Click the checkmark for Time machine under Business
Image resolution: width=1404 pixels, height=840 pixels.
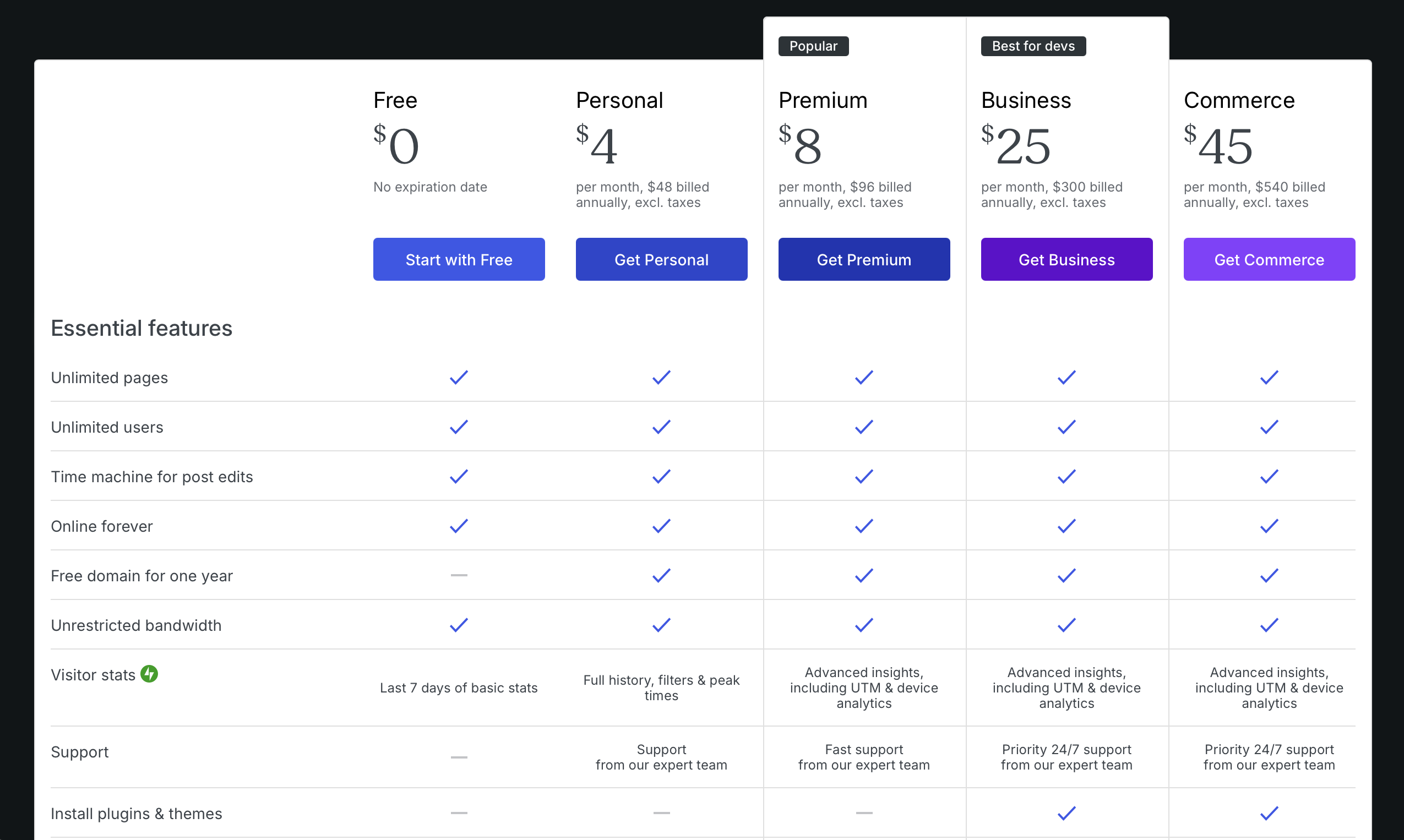pyautogui.click(x=1066, y=476)
